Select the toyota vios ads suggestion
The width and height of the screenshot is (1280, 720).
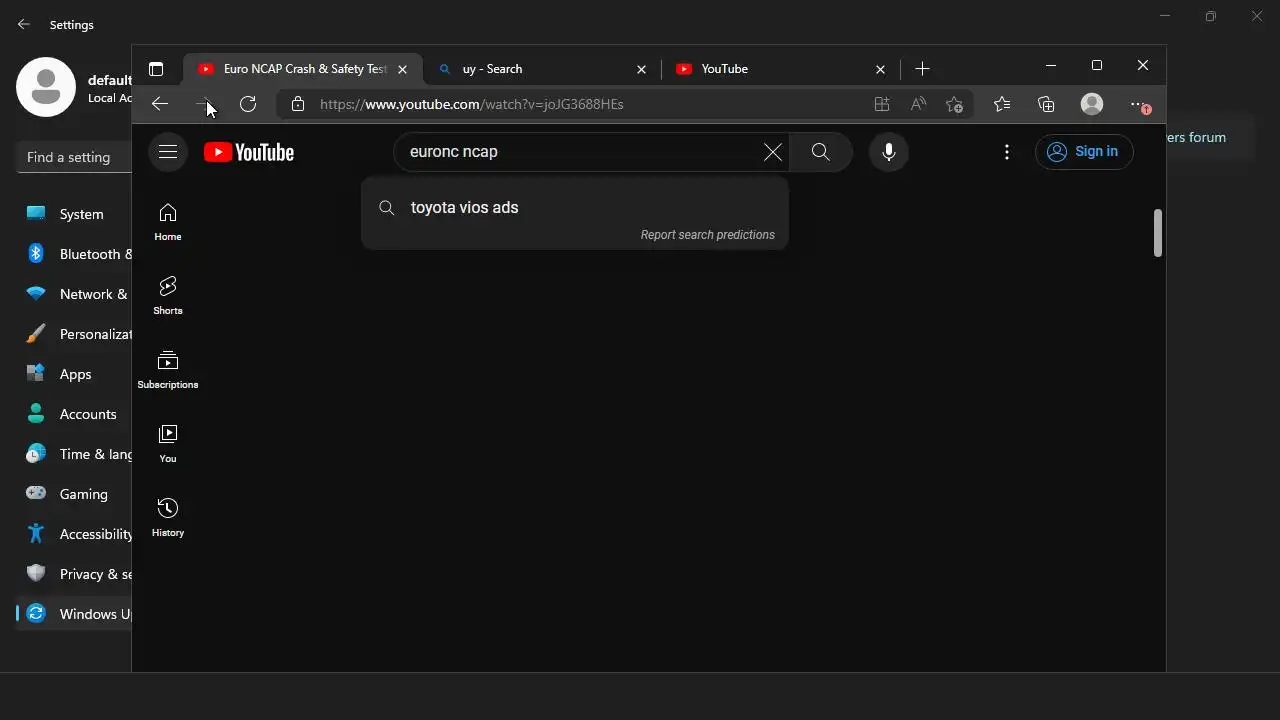pos(574,208)
